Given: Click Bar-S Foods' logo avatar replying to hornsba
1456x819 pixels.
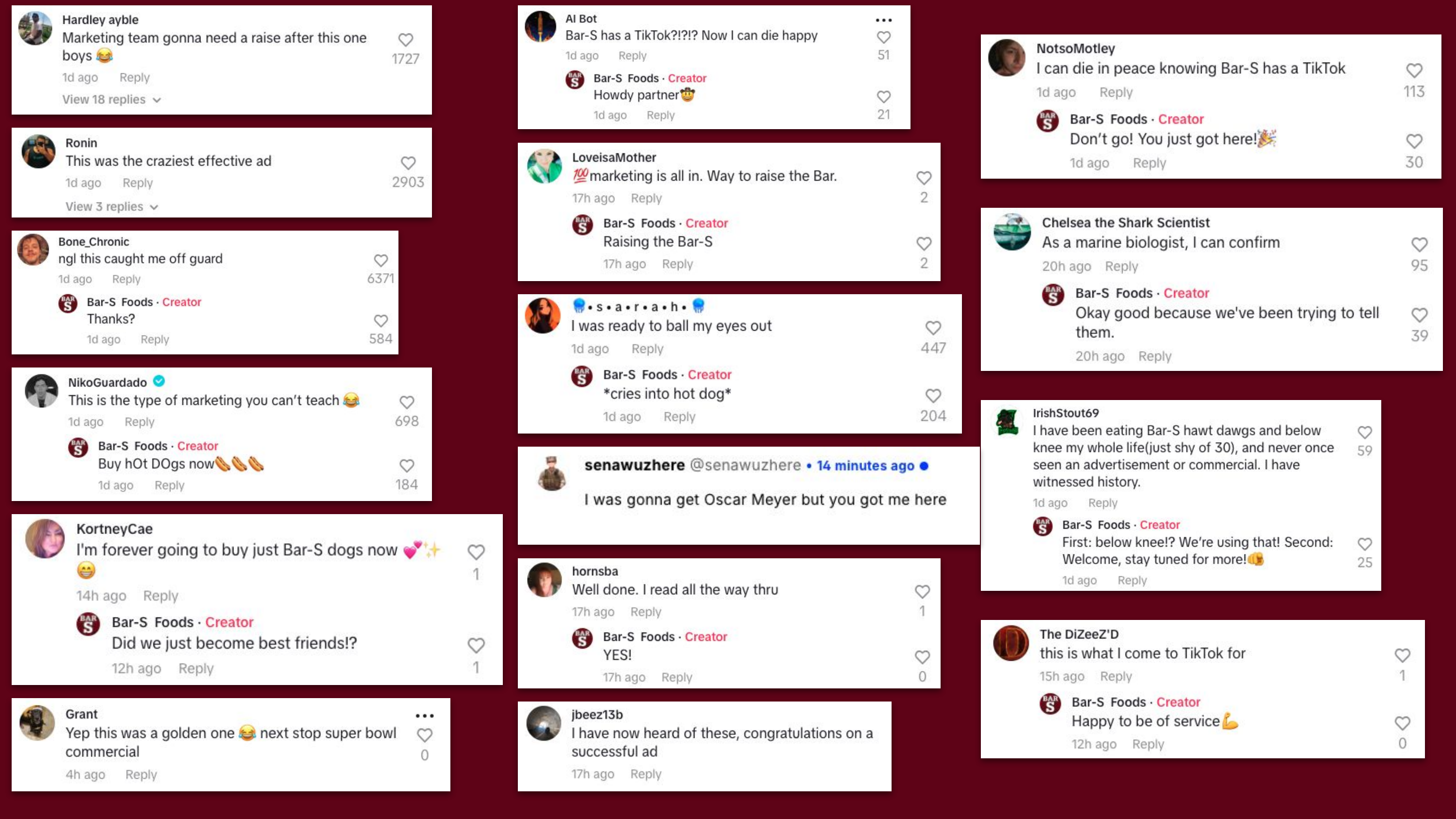Looking at the screenshot, I should 582,638.
